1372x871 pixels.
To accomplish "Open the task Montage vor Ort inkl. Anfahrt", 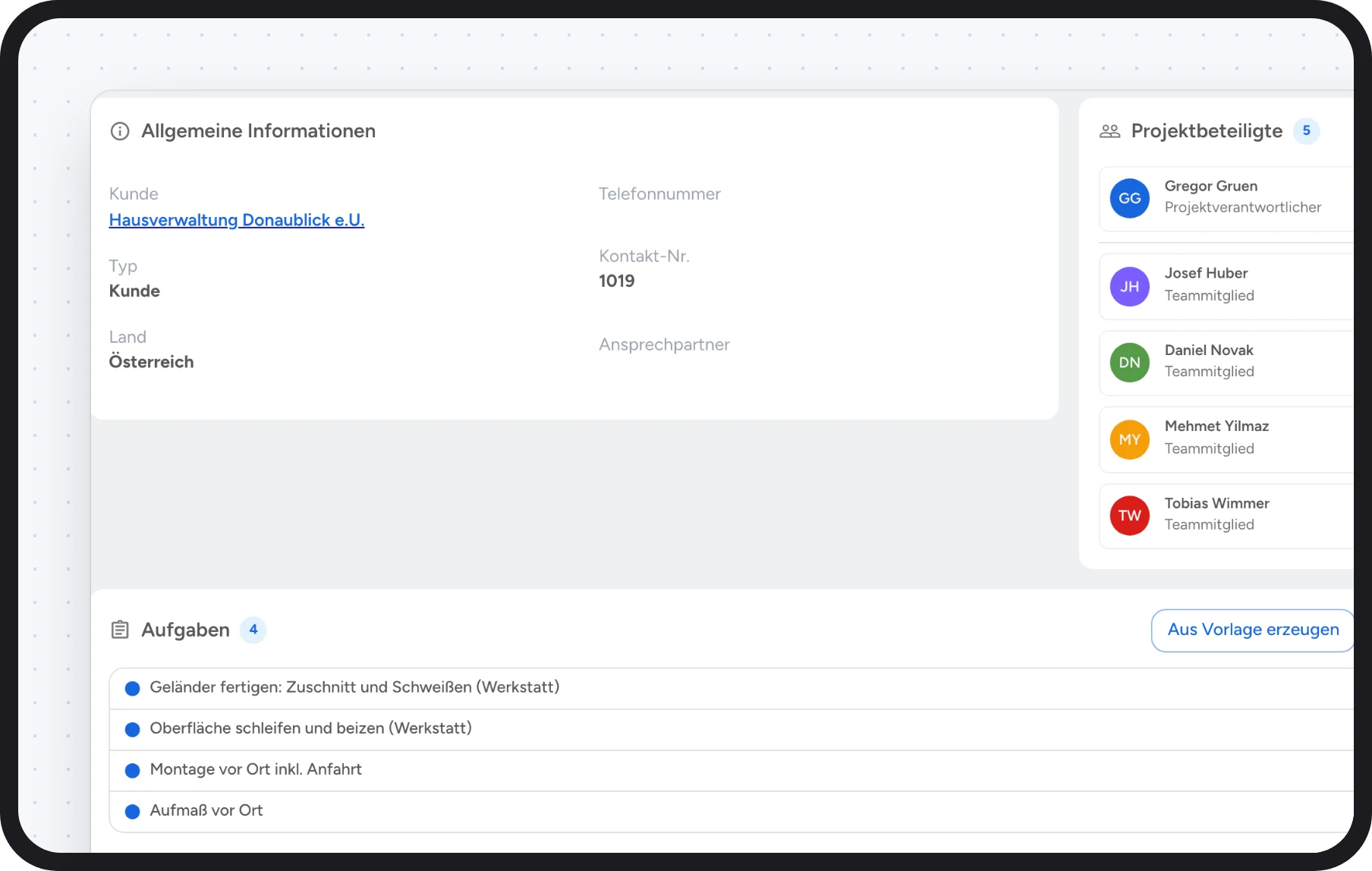I will [x=732, y=770].
